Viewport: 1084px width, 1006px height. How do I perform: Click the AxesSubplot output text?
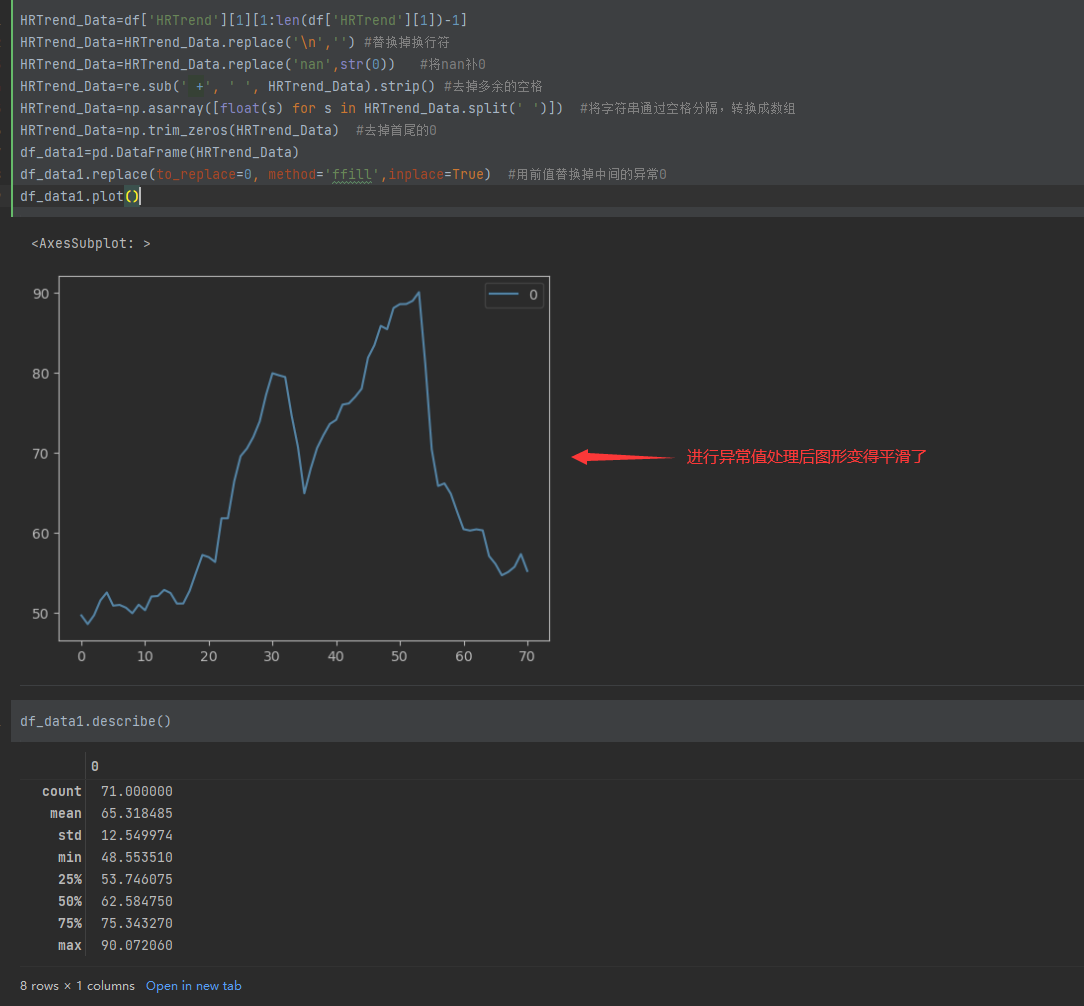91,243
